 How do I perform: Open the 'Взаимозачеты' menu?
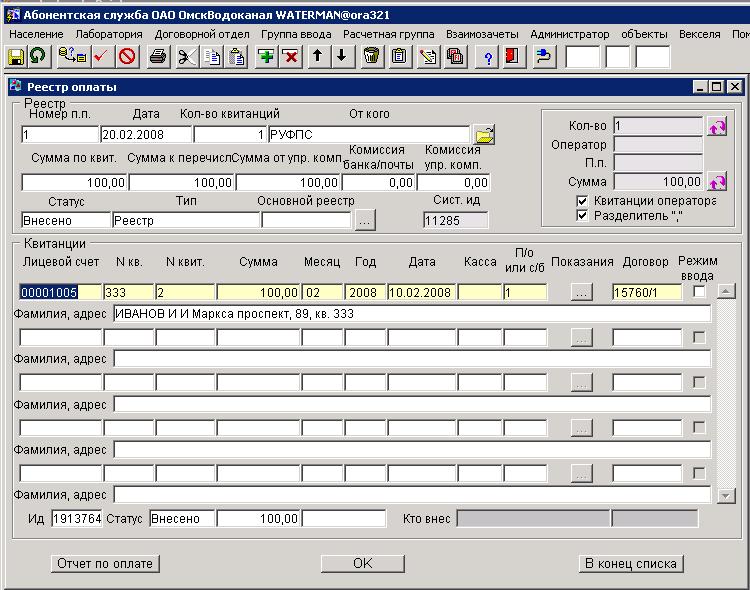coord(482,34)
